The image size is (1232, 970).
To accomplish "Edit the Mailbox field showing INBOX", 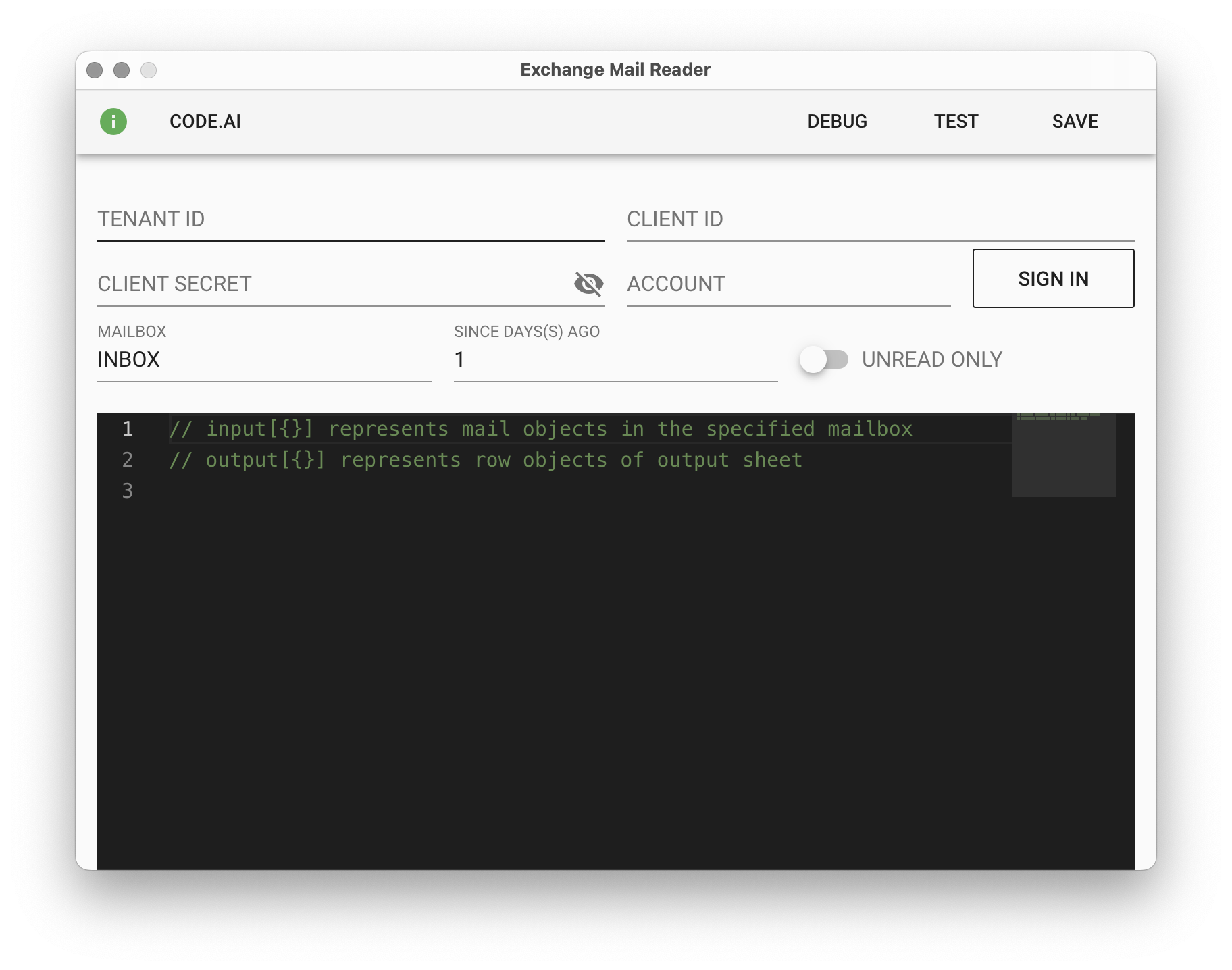I will [263, 360].
